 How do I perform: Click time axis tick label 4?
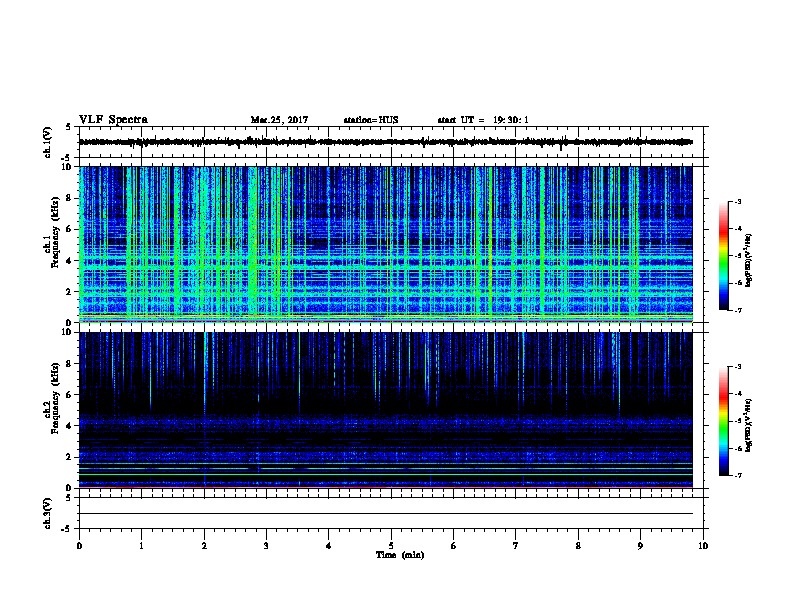(x=329, y=545)
